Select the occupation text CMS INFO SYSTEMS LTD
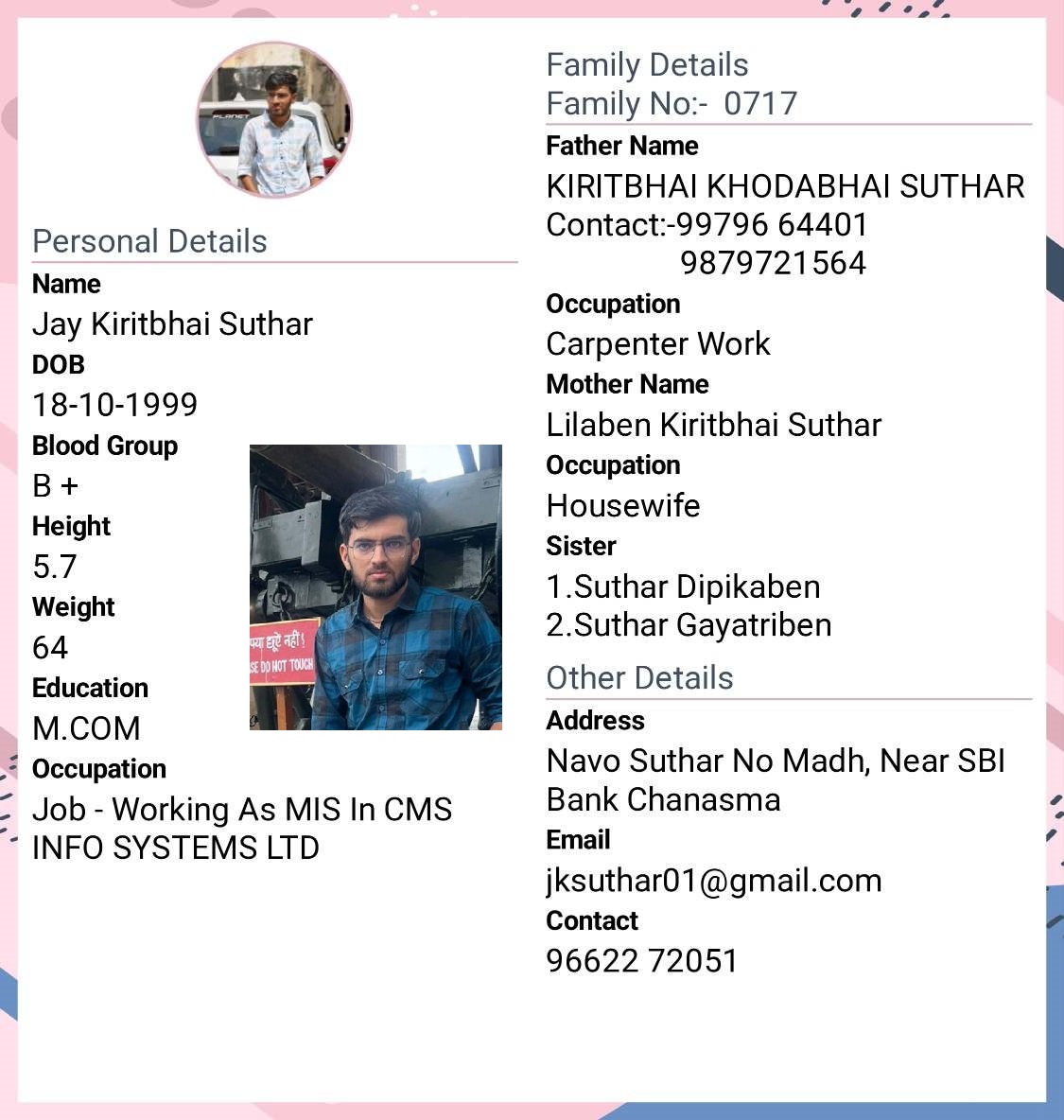This screenshot has width=1064, height=1120. click(x=243, y=829)
